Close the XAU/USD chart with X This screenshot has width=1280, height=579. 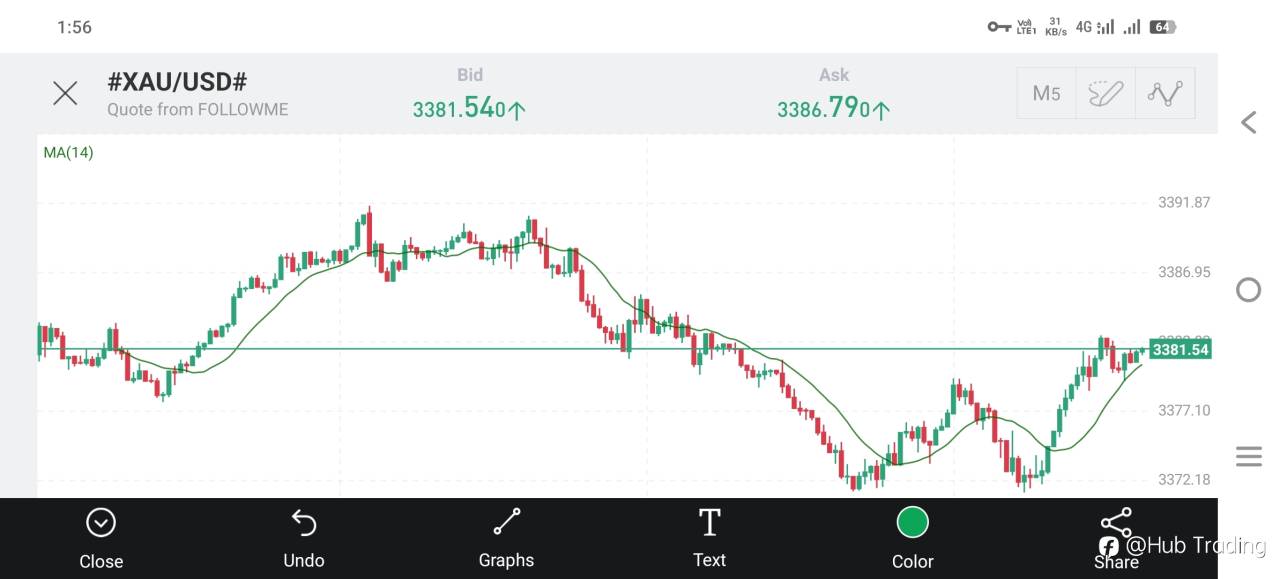pyautogui.click(x=65, y=94)
